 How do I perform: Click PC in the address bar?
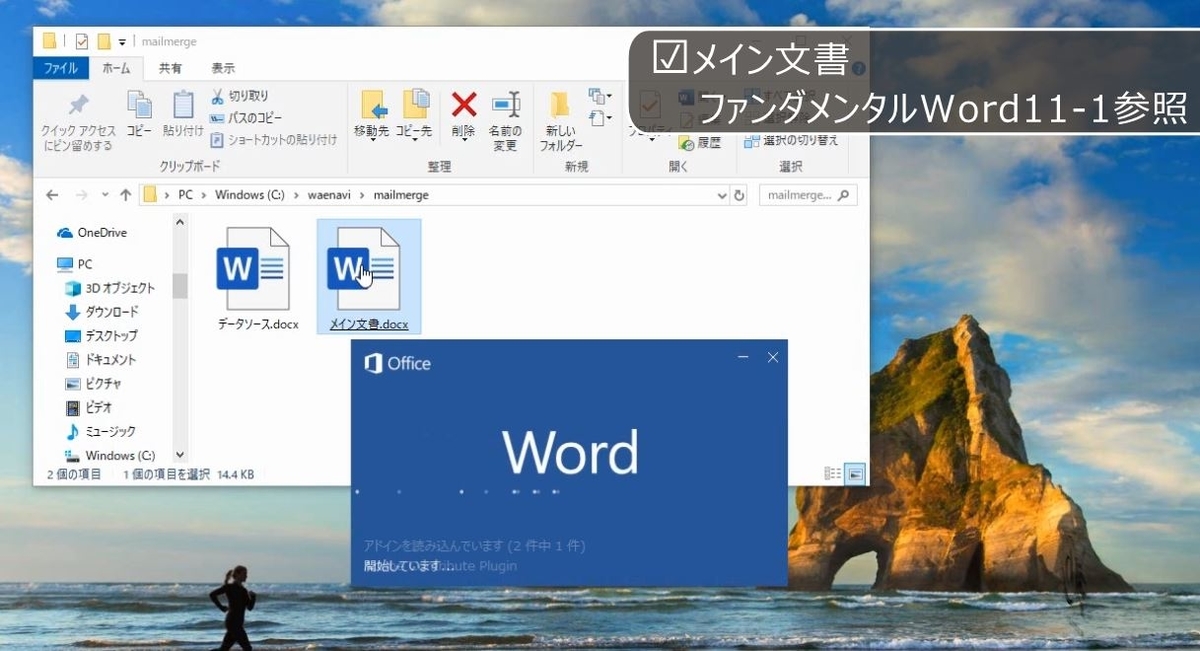185,195
